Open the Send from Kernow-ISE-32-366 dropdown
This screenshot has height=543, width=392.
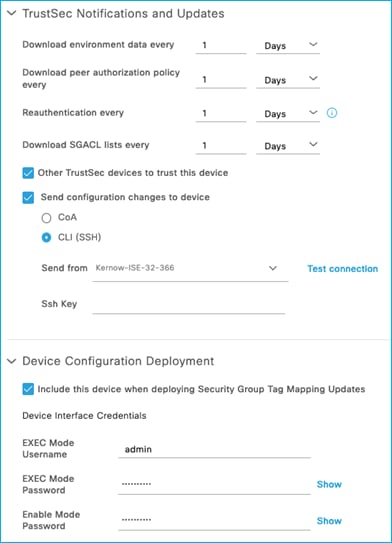pyautogui.click(x=190, y=269)
